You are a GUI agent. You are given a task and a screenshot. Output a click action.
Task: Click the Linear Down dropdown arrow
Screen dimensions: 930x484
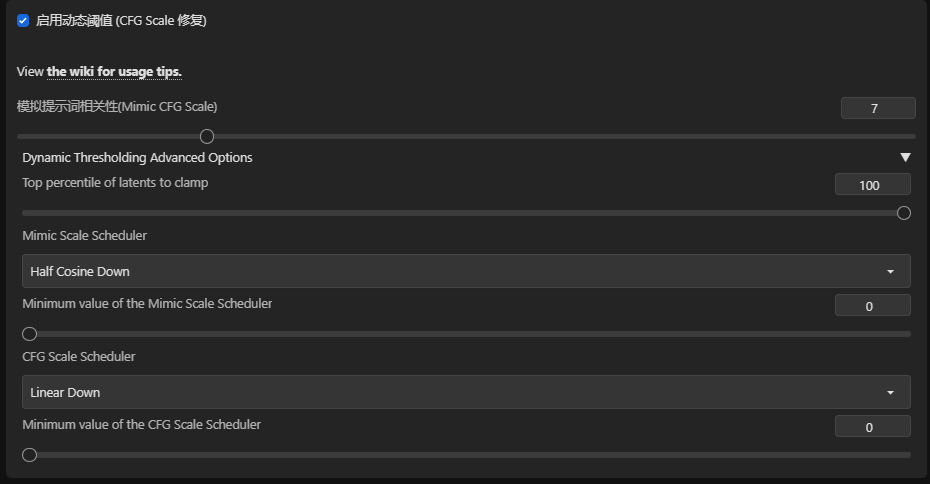[890, 393]
